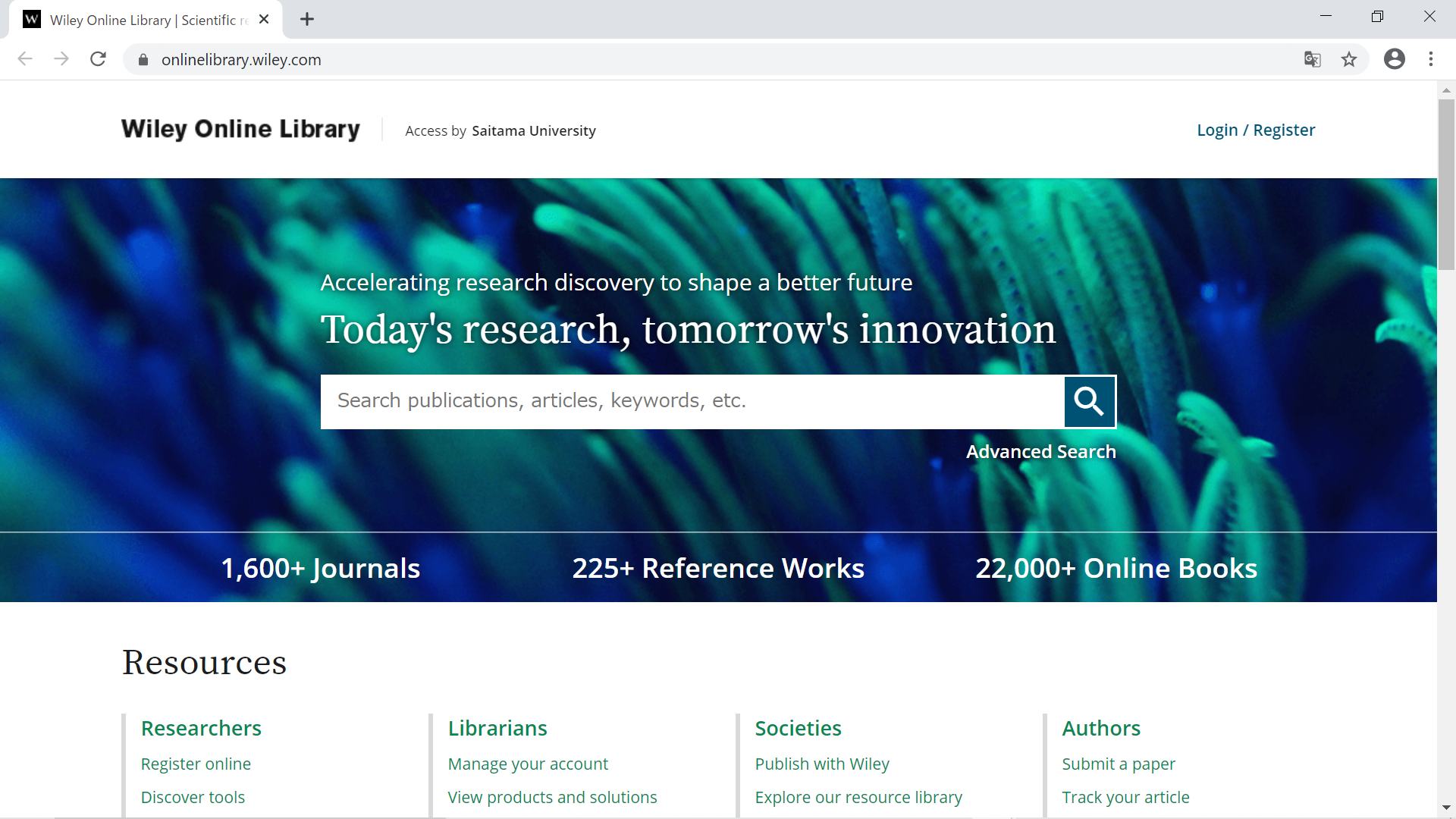Click the address bar URL
The image size is (1456, 819).
pyautogui.click(x=241, y=60)
